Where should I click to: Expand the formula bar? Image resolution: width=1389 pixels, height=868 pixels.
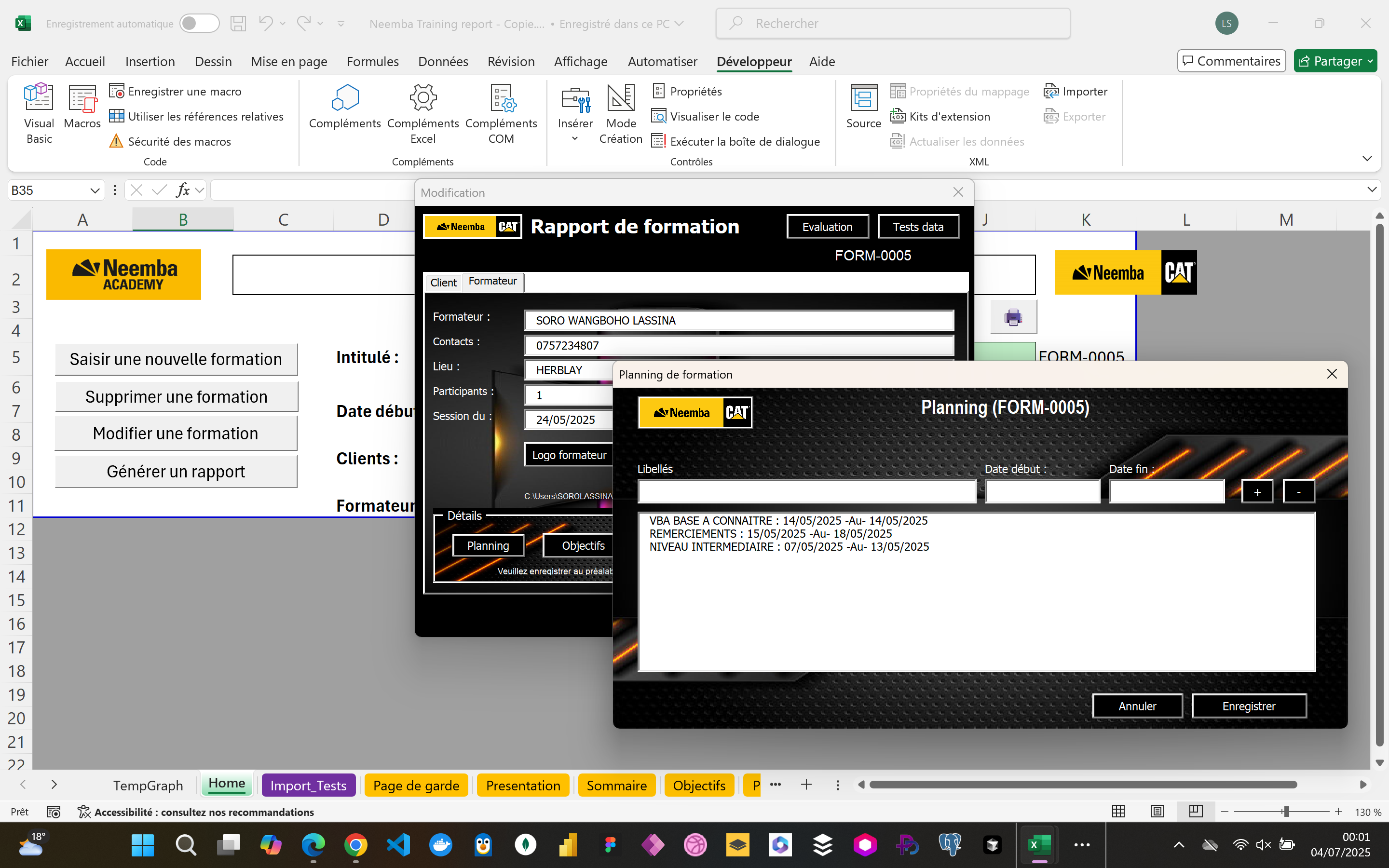(x=1372, y=190)
